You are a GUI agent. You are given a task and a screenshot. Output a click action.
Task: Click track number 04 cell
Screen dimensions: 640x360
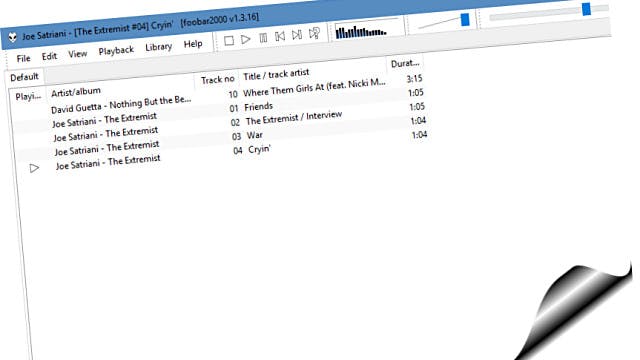click(x=238, y=151)
